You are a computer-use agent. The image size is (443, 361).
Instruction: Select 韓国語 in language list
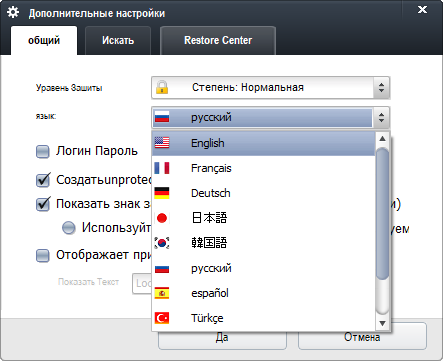pyautogui.click(x=264, y=243)
